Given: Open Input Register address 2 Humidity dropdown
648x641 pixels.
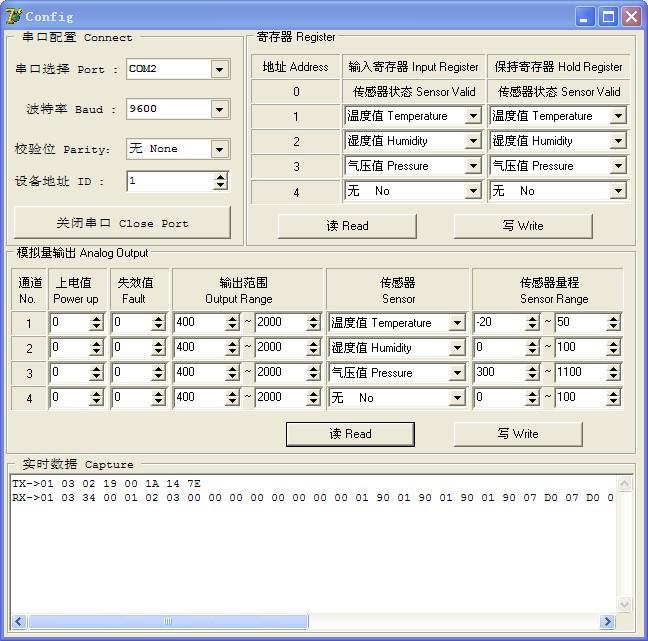Looking at the screenshot, I should [473, 141].
